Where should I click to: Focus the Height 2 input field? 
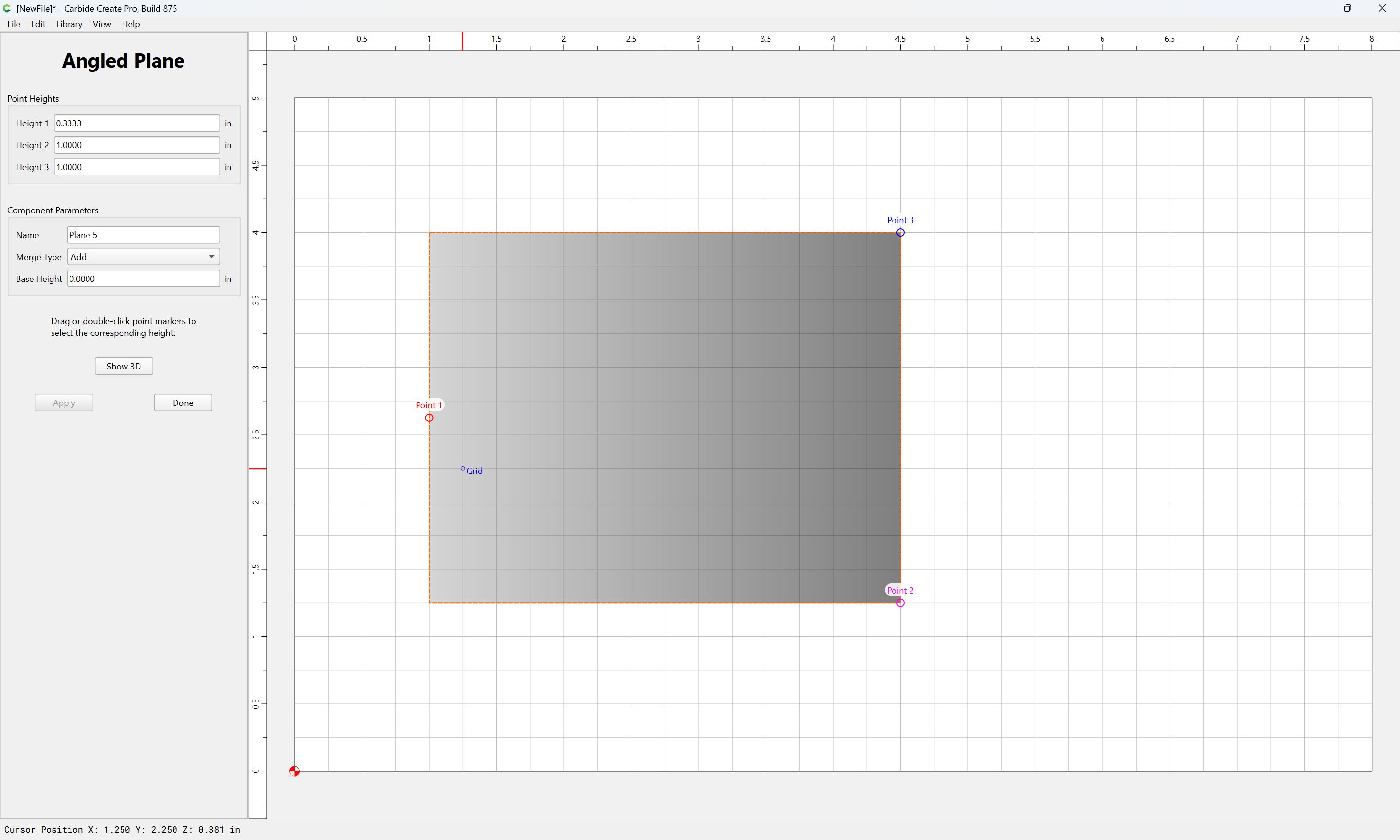137,145
